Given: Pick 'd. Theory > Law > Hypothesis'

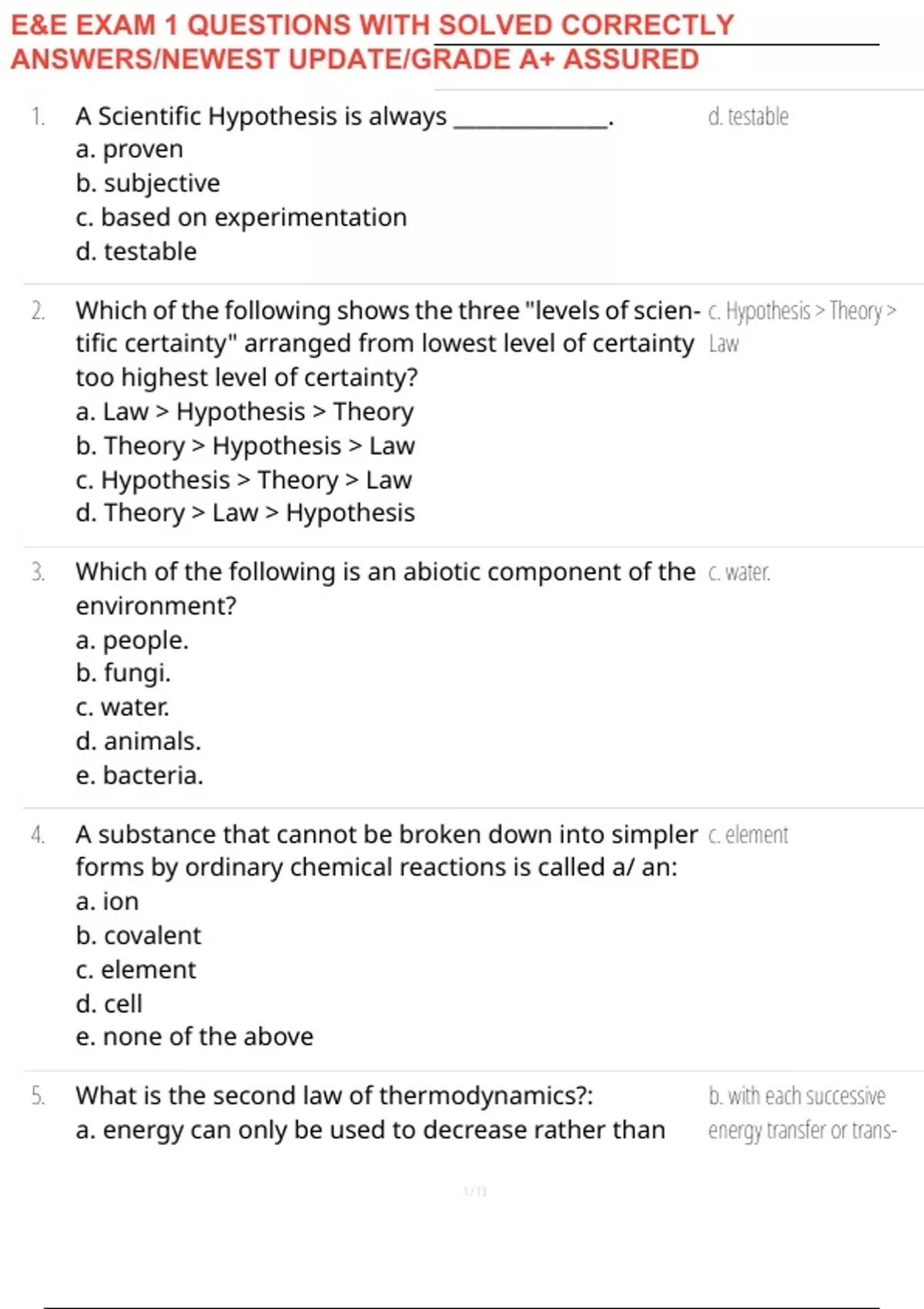Looking at the screenshot, I should click(x=245, y=513).
